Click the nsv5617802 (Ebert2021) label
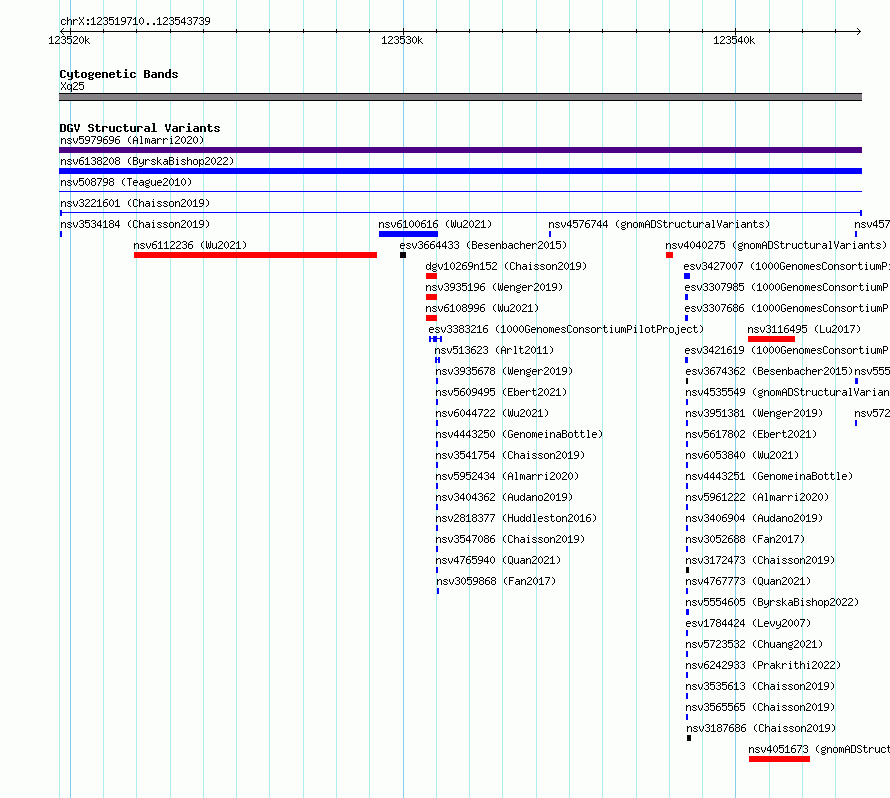 [752, 434]
